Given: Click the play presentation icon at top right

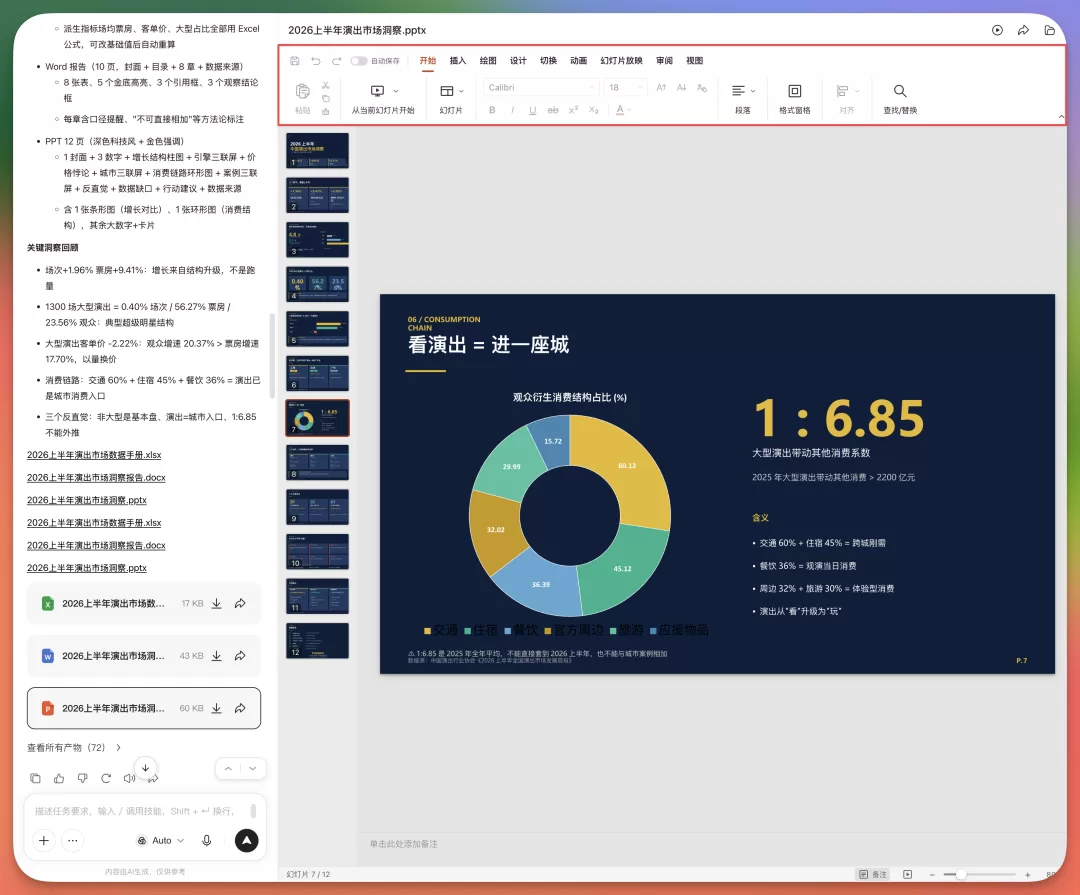Looking at the screenshot, I should (x=997, y=30).
